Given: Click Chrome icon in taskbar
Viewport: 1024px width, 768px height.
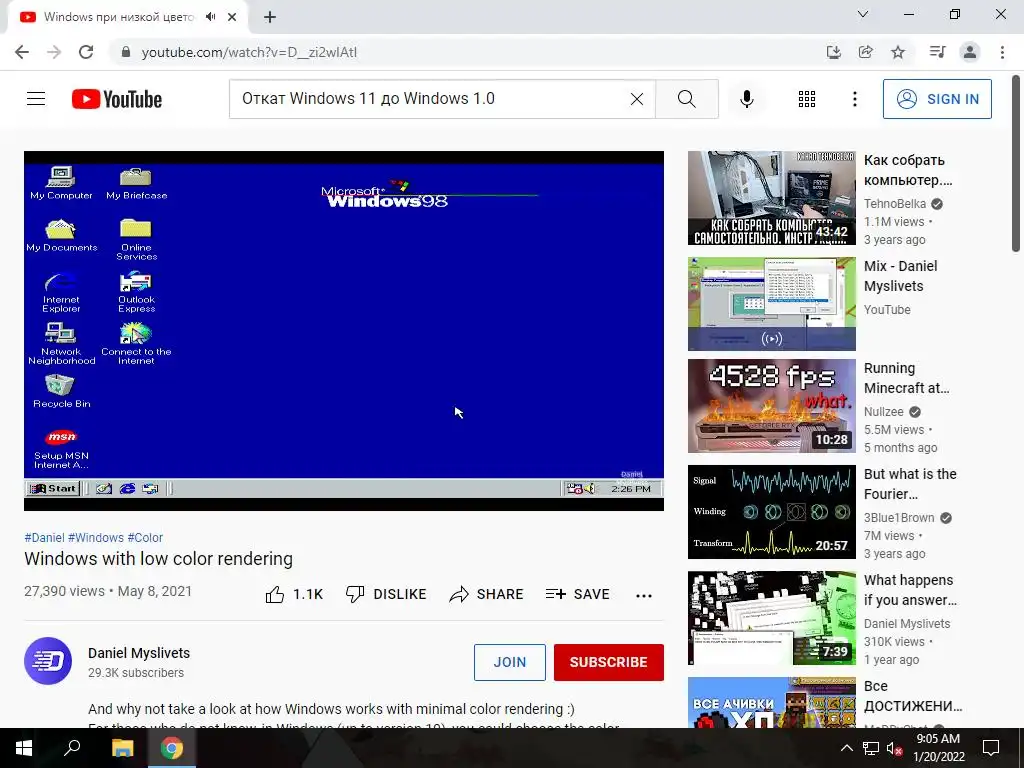Looking at the screenshot, I should 172,748.
